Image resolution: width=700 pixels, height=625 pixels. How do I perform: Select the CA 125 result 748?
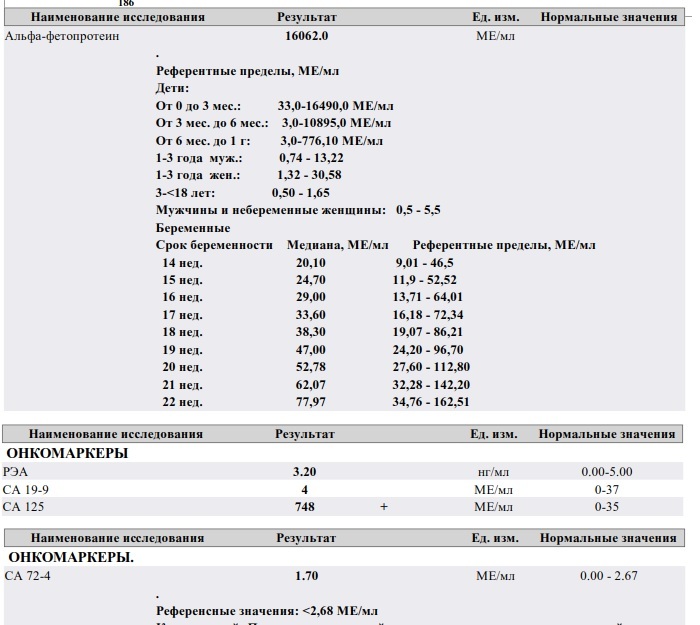pyautogui.click(x=304, y=507)
